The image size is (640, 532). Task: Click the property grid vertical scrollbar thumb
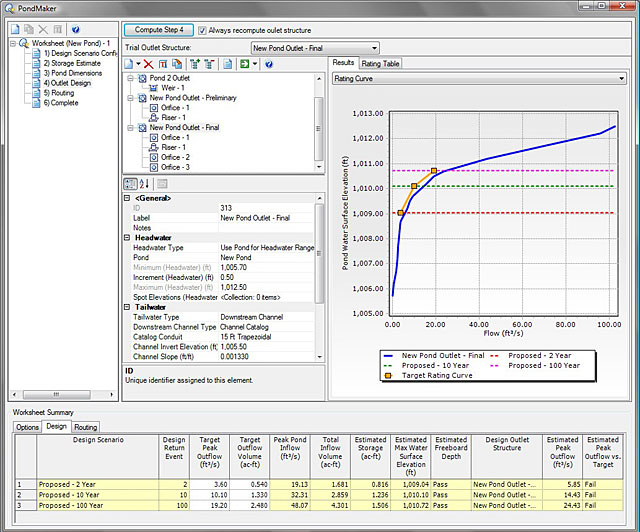tap(319, 254)
